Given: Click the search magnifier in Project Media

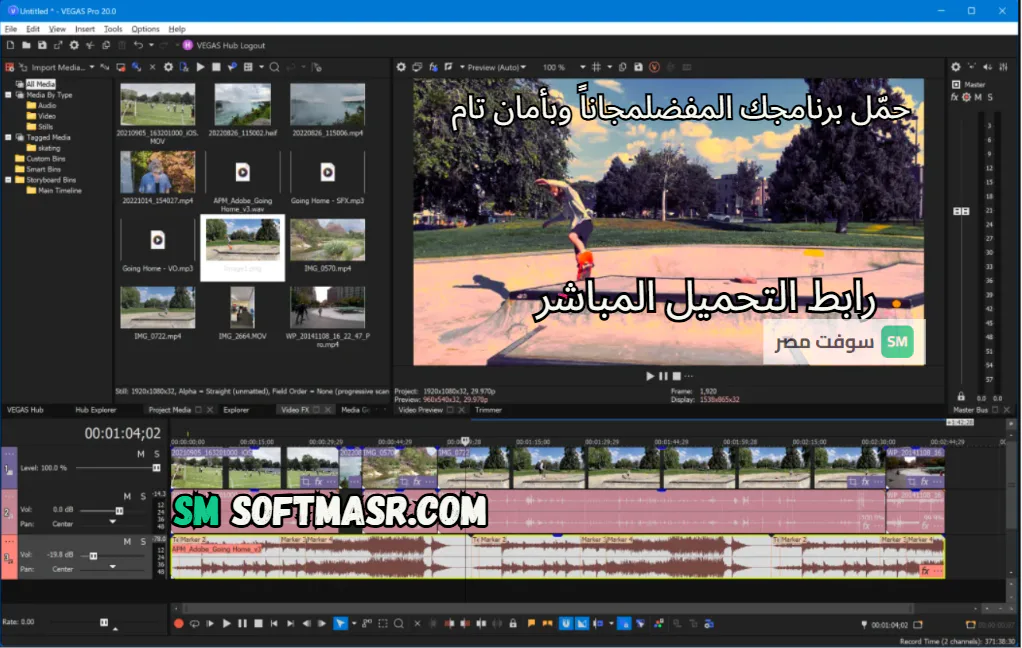Looking at the screenshot, I should point(274,67).
